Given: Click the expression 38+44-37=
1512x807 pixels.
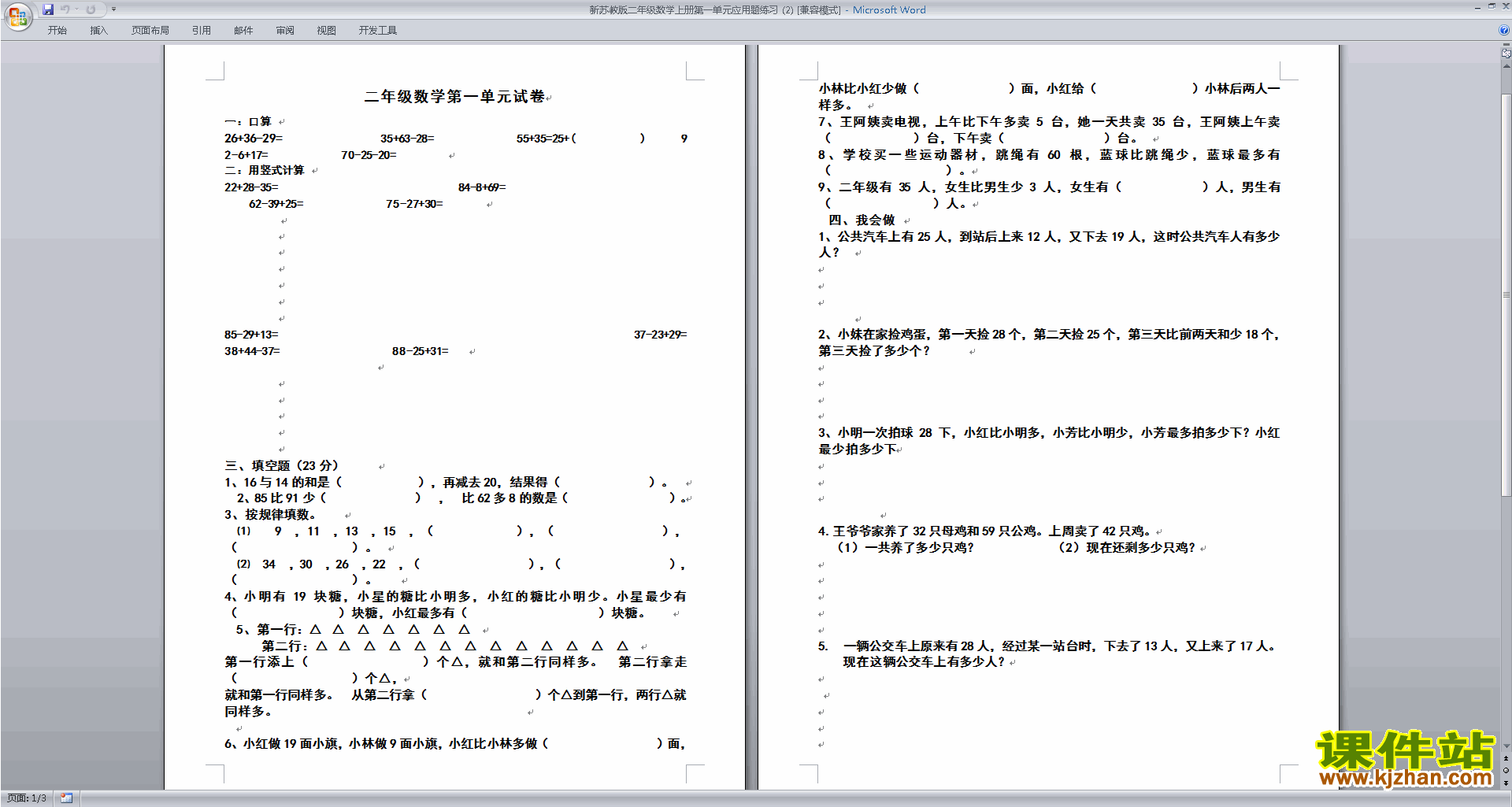Looking at the screenshot, I should pos(252,351).
